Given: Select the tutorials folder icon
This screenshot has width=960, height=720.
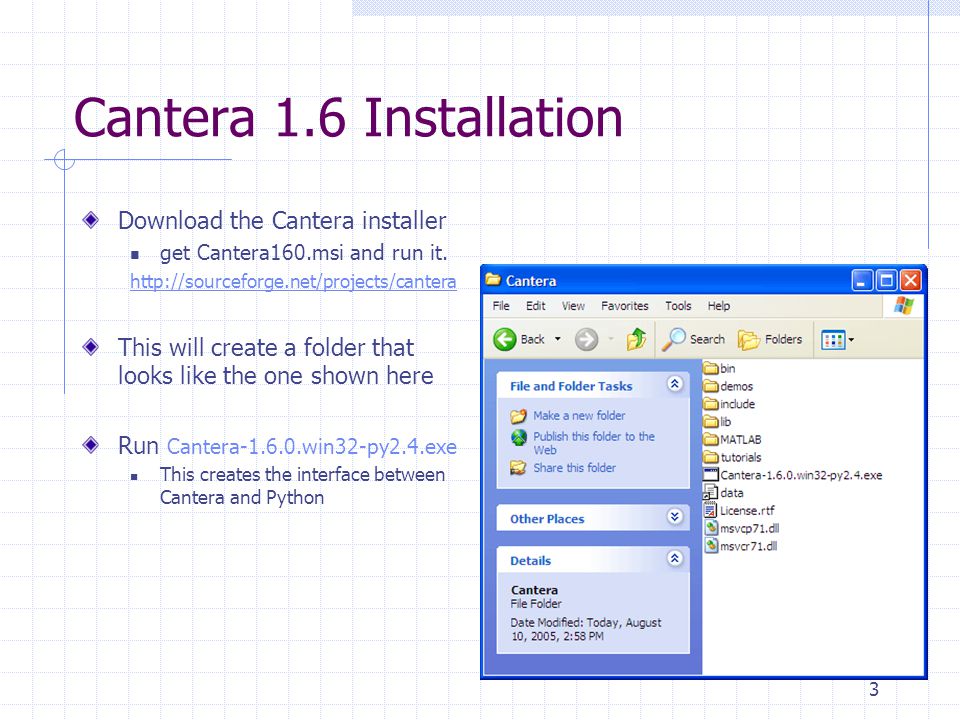Looking at the screenshot, I should [x=711, y=457].
